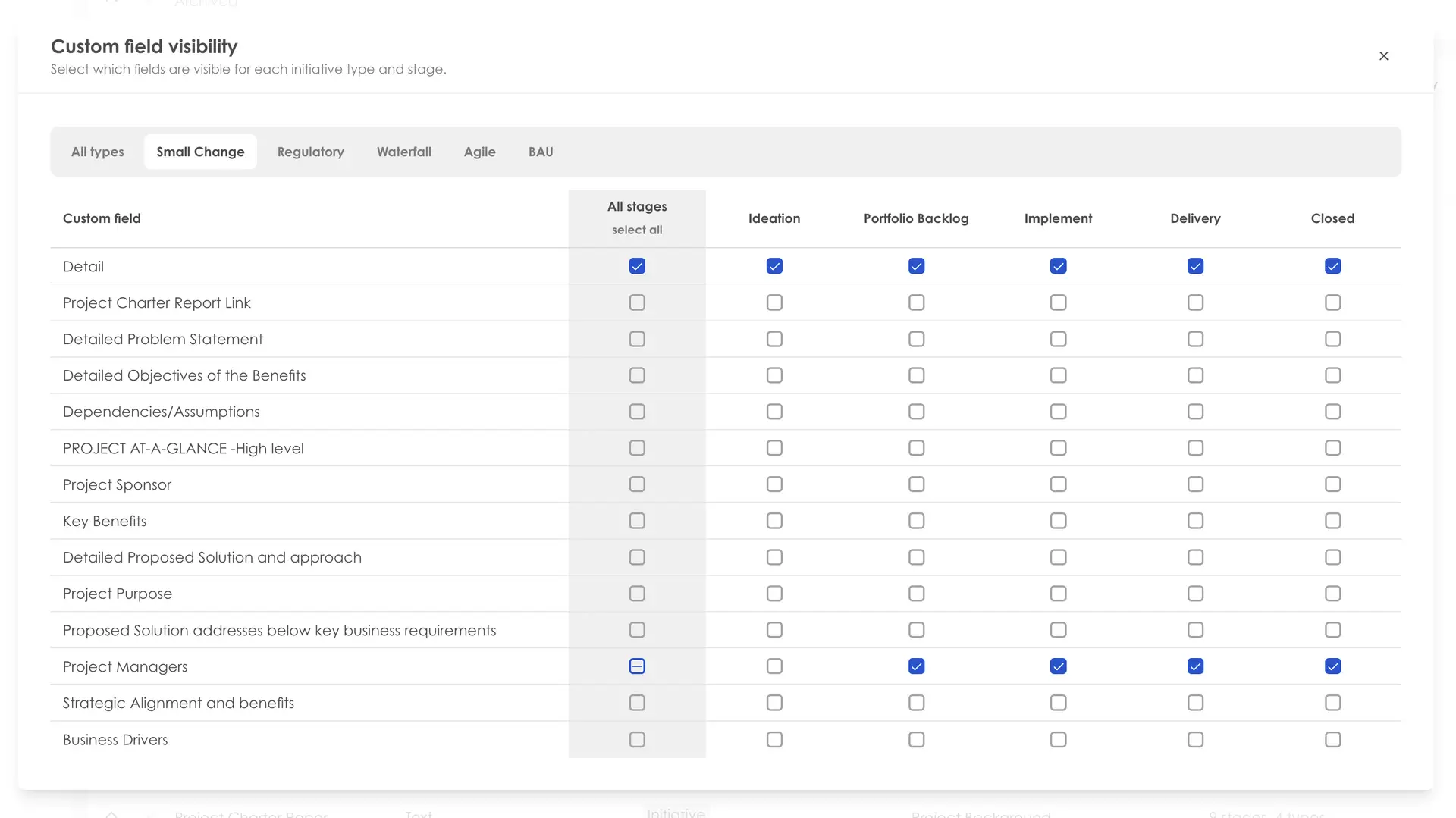This screenshot has width=1456, height=818.
Task: Check Strategic Alignment and benefits for All stages
Action: (637, 703)
